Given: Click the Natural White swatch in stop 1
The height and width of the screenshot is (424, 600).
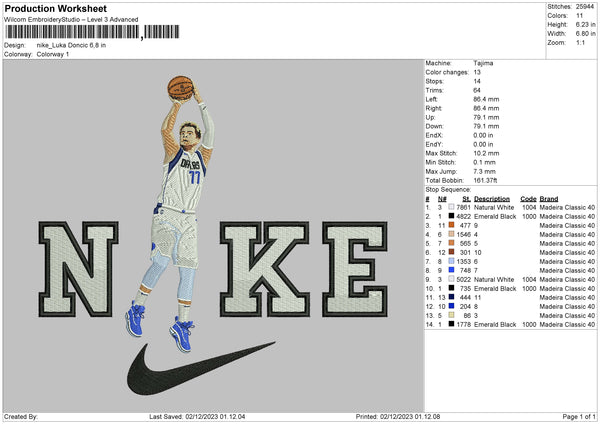Looking at the screenshot, I should click(452, 207).
